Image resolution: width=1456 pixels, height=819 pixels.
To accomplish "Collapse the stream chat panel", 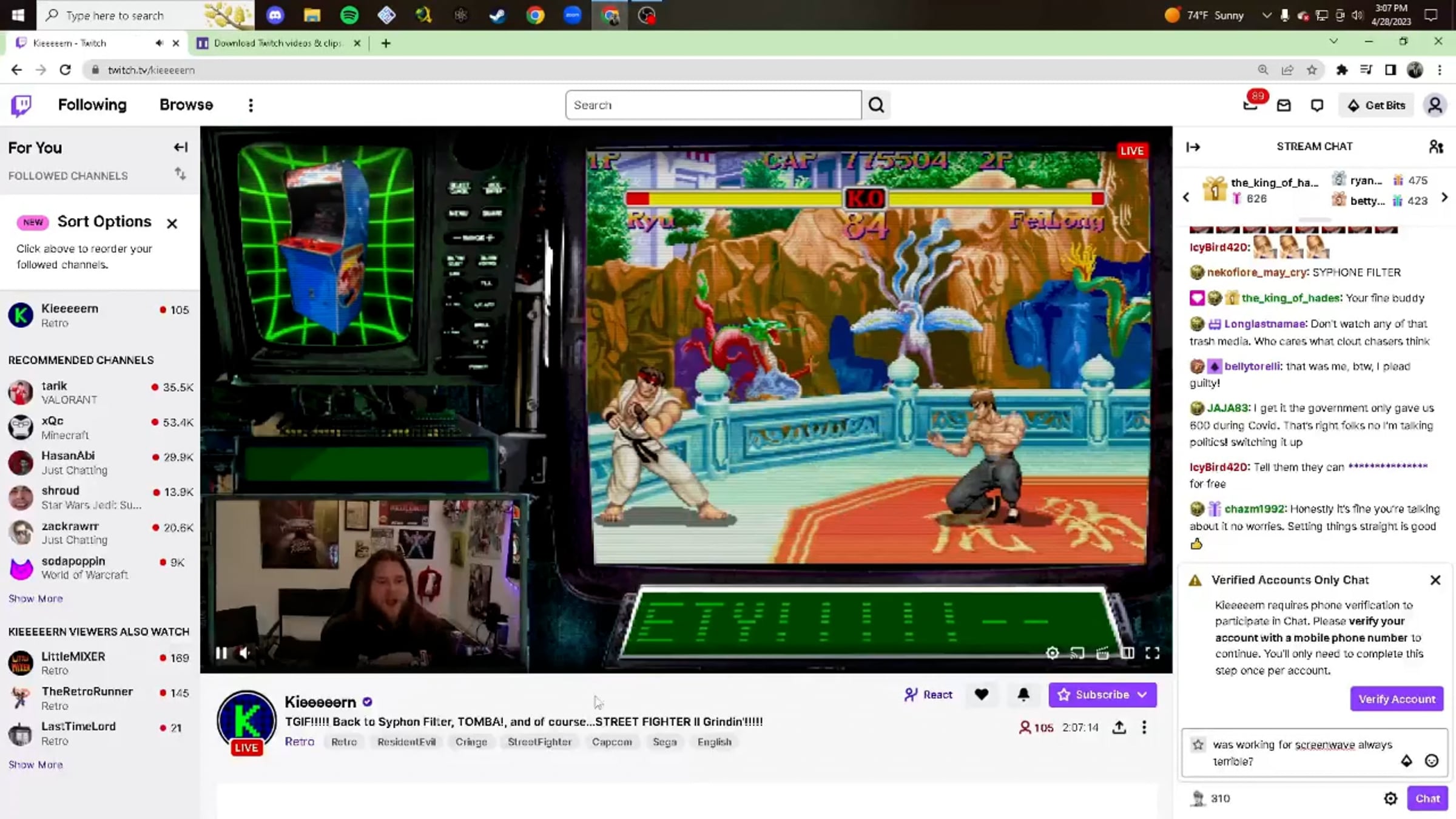I will (x=1193, y=147).
